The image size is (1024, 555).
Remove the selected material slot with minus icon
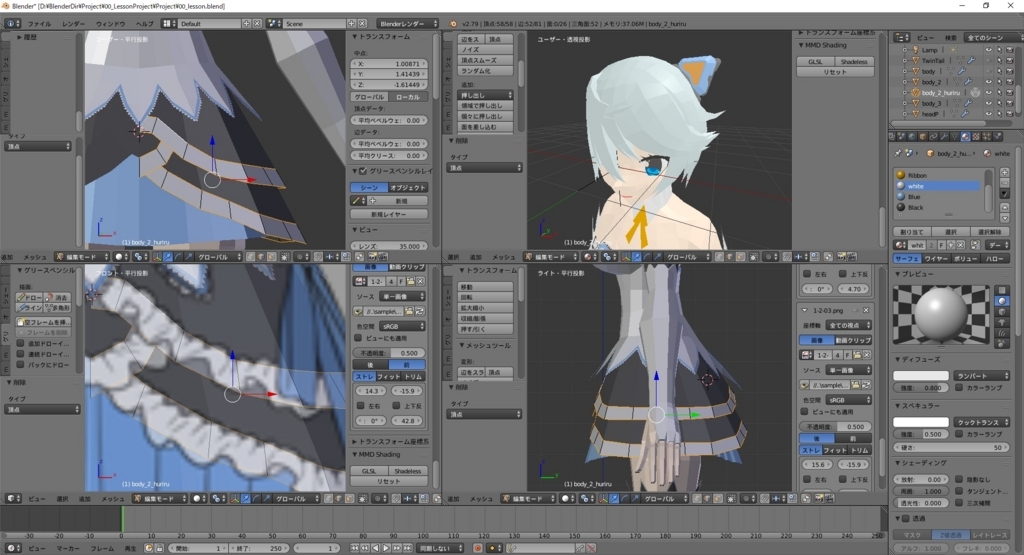[x=1004, y=184]
